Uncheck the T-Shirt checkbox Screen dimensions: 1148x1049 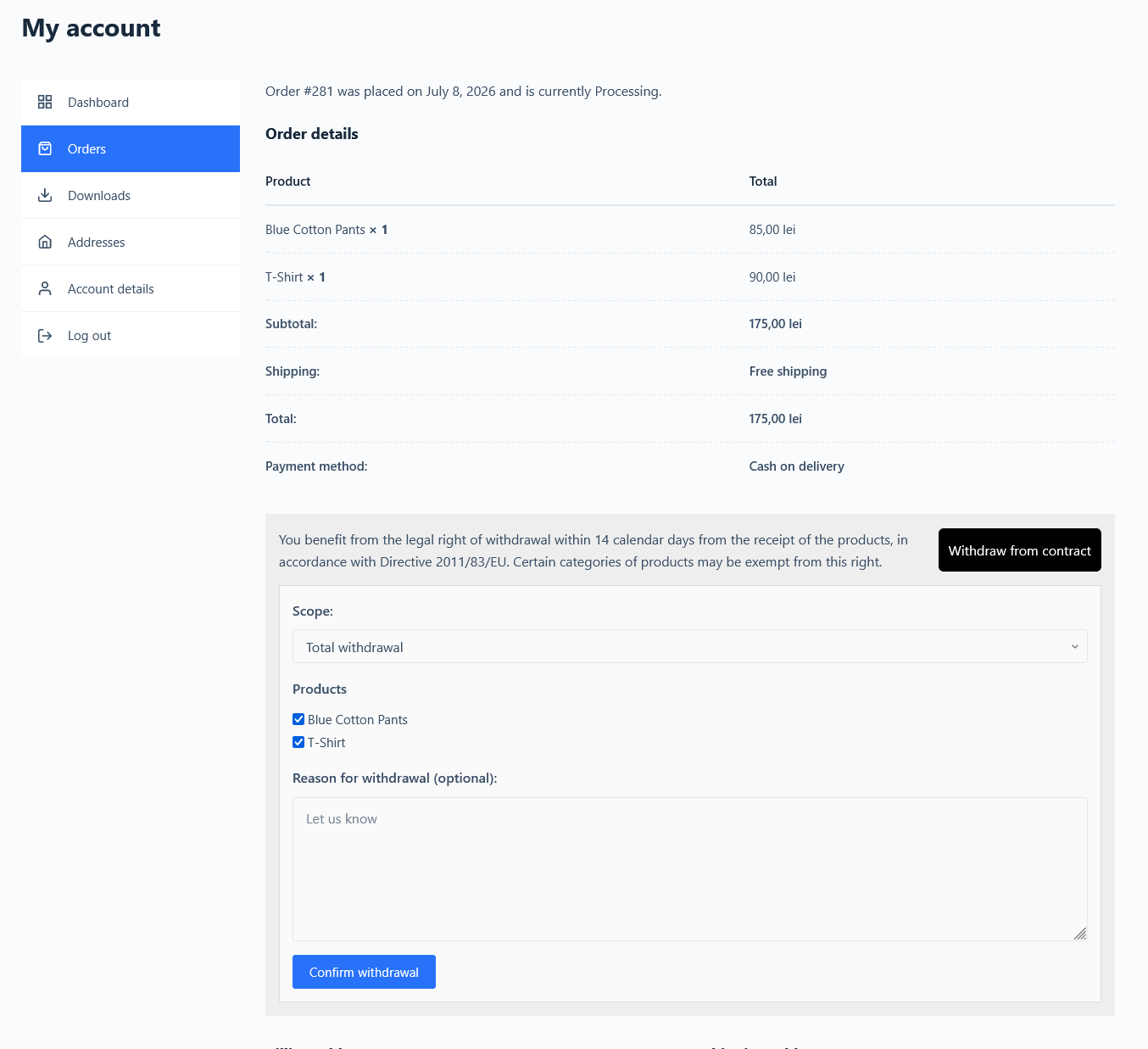[298, 742]
